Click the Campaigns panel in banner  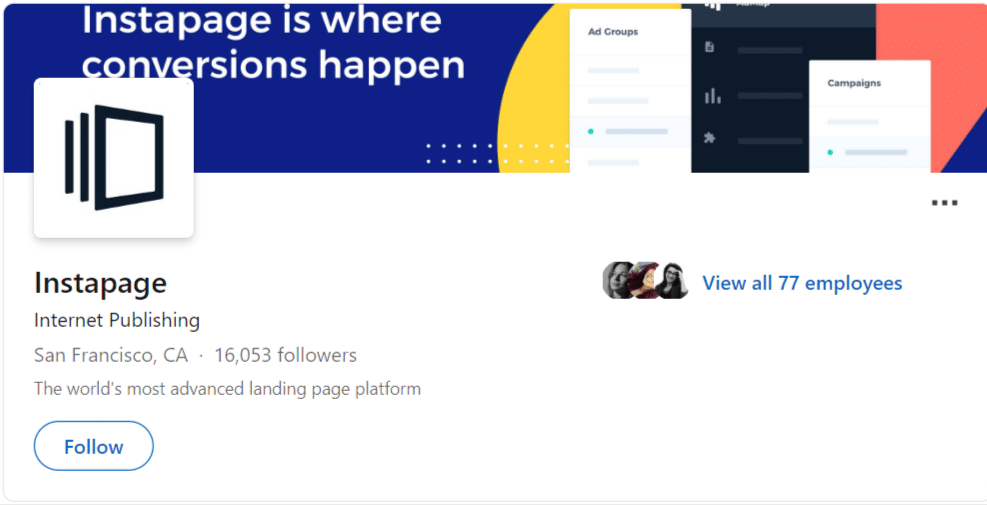[x=869, y=116]
